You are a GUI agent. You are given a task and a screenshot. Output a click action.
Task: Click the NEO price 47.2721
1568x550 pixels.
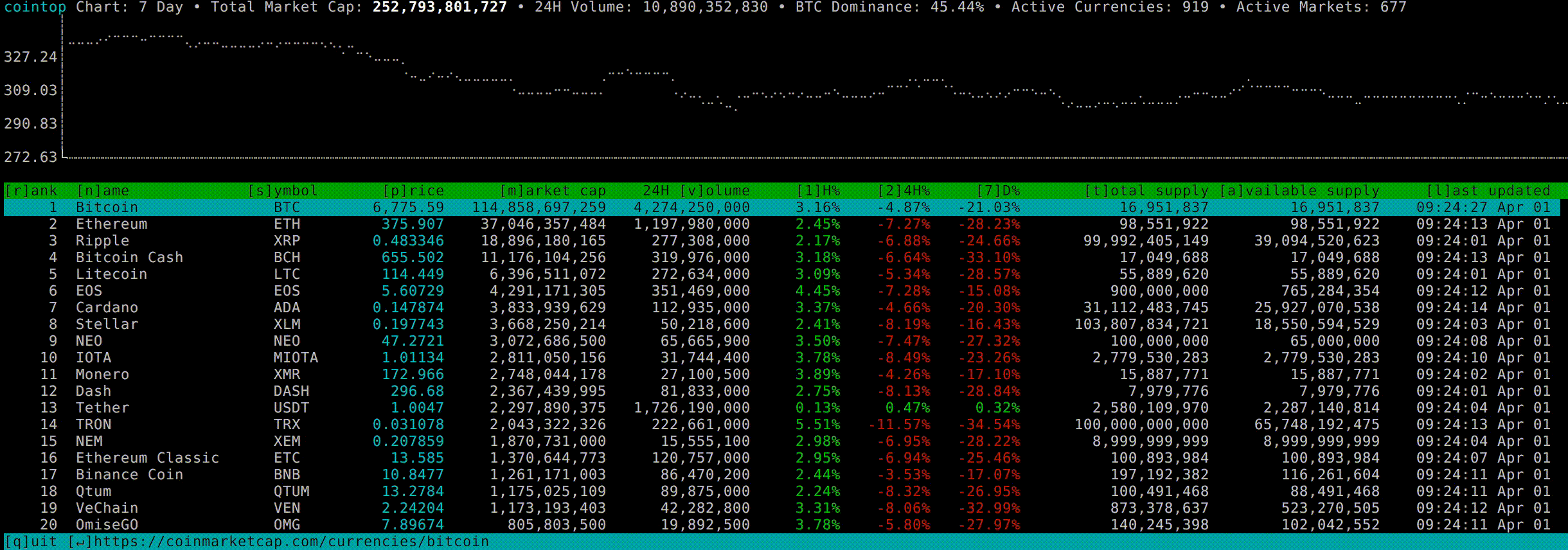point(413,341)
